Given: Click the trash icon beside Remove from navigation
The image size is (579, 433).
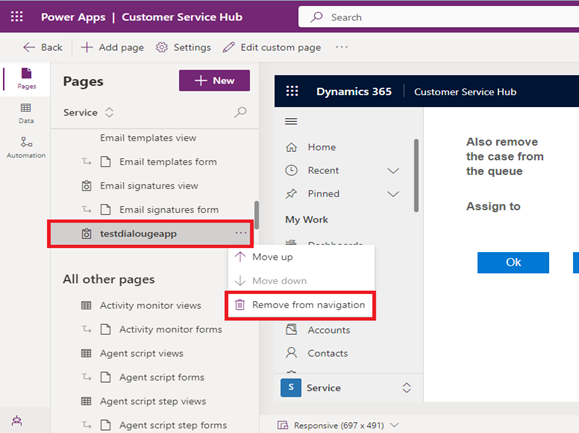Looking at the screenshot, I should coord(240,305).
